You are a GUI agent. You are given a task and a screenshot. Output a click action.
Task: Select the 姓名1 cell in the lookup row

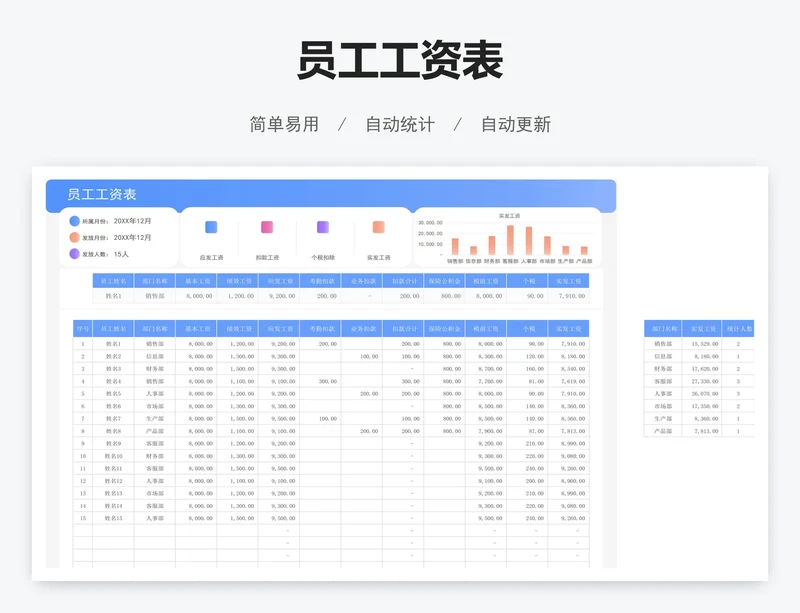click(x=113, y=296)
